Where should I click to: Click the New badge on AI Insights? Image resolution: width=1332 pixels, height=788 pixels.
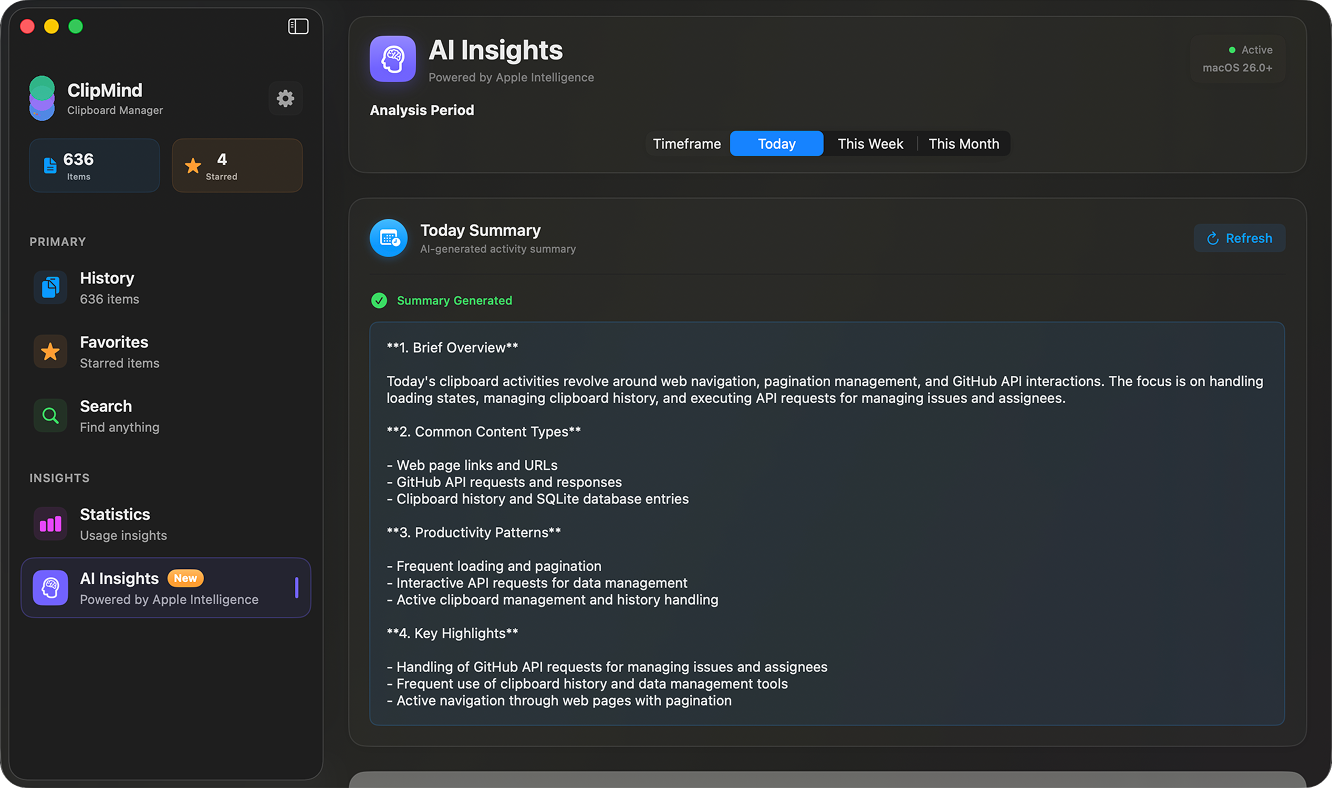pos(186,577)
